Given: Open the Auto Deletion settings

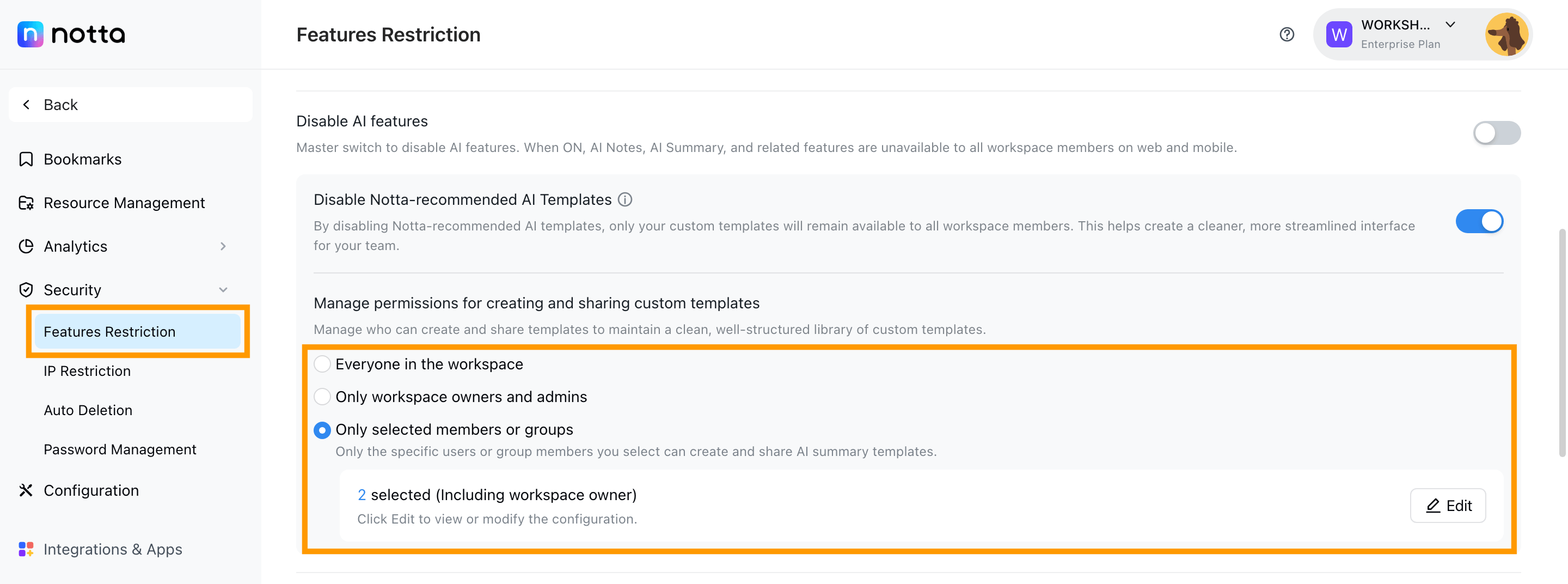Looking at the screenshot, I should [x=88, y=410].
